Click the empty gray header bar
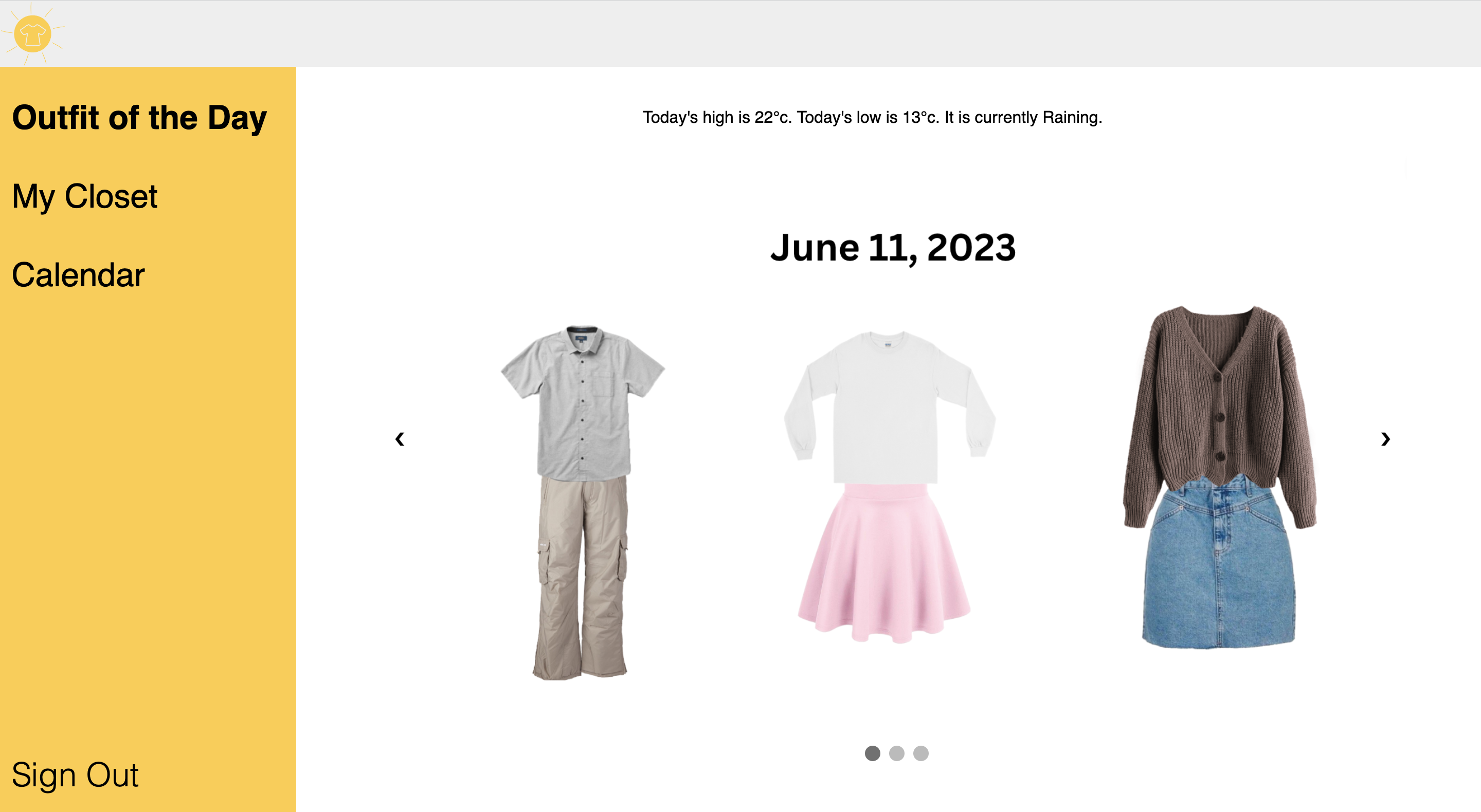Image resolution: width=1481 pixels, height=812 pixels. pos(747,33)
